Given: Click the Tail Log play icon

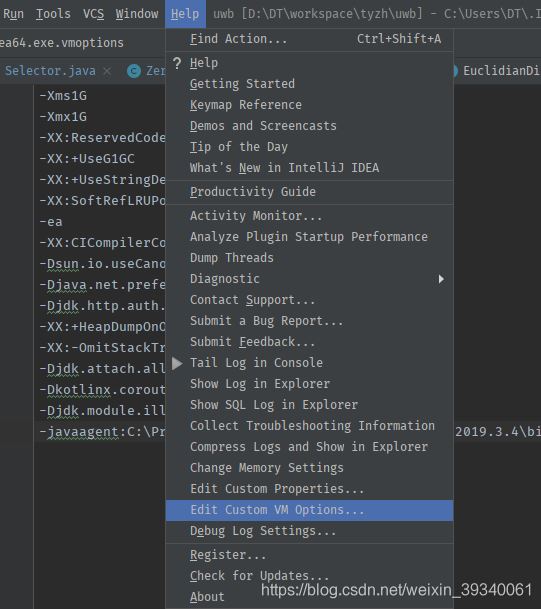Looking at the screenshot, I should 177,363.
